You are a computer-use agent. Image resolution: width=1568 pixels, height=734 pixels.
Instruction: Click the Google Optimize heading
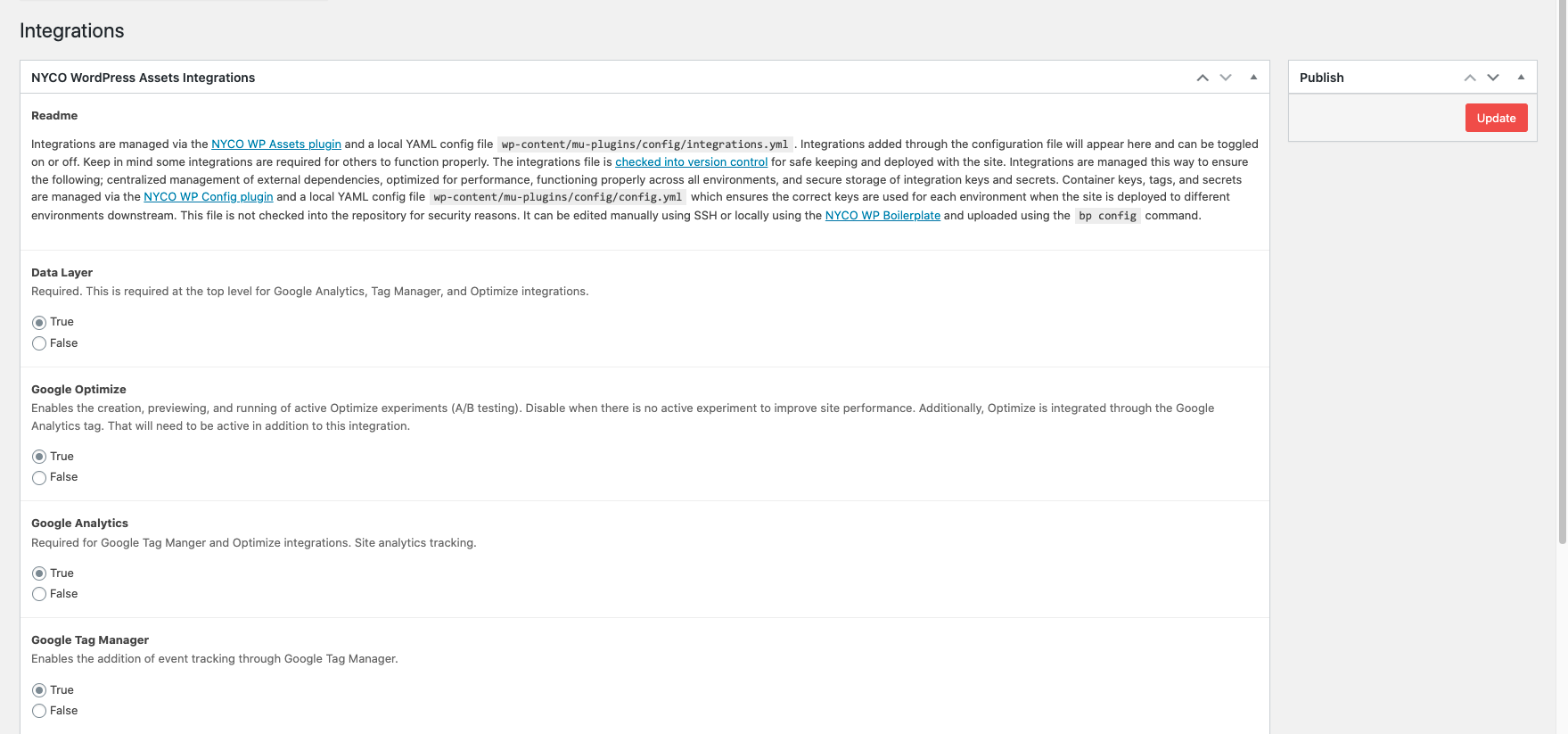point(78,389)
